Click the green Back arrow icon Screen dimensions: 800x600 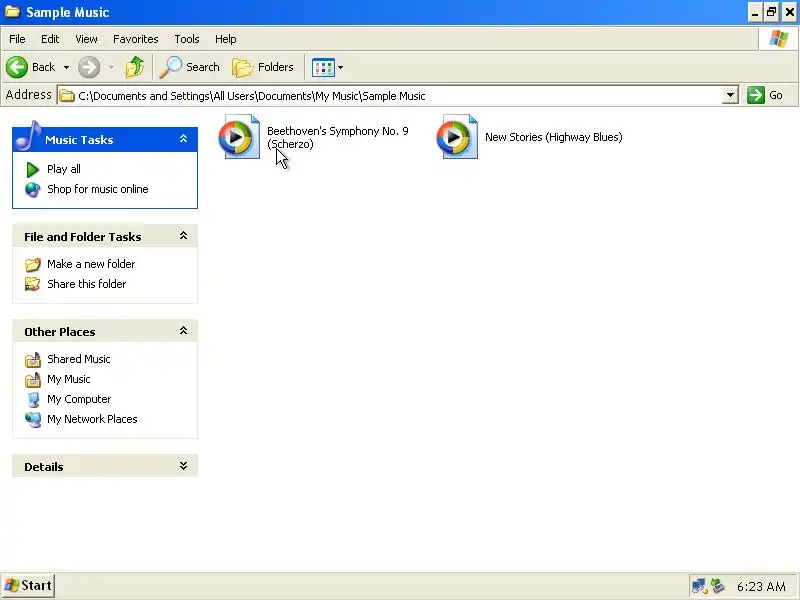(x=17, y=67)
